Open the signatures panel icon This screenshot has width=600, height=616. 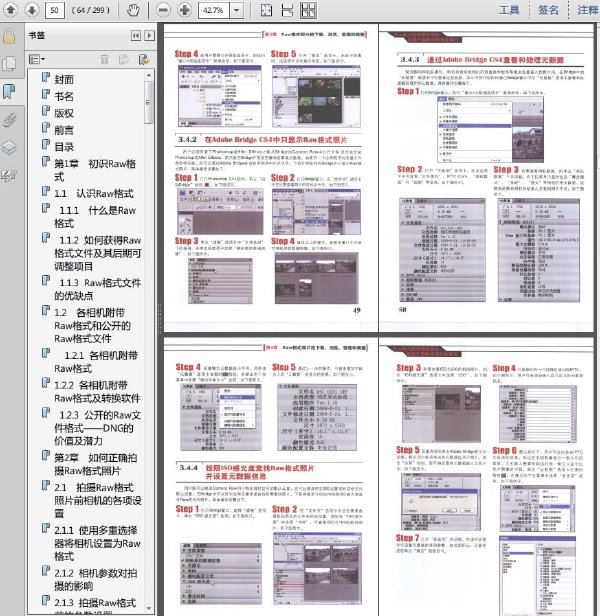(x=9, y=176)
